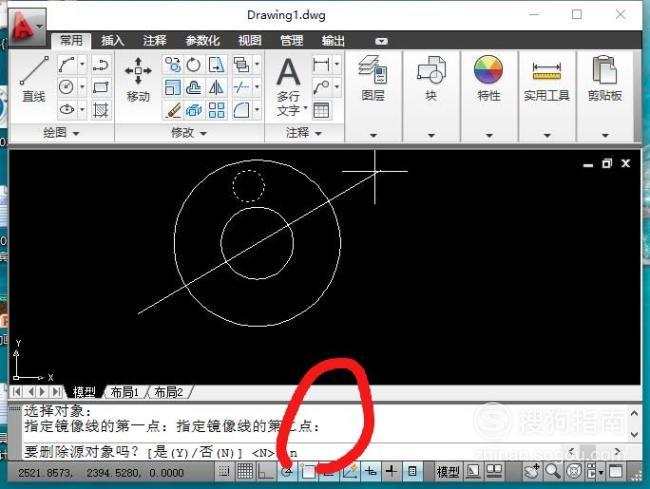Viewport: 650px width, 489px height.
Task: Switch to the 参数化 ribbon tab
Action: tap(202, 40)
